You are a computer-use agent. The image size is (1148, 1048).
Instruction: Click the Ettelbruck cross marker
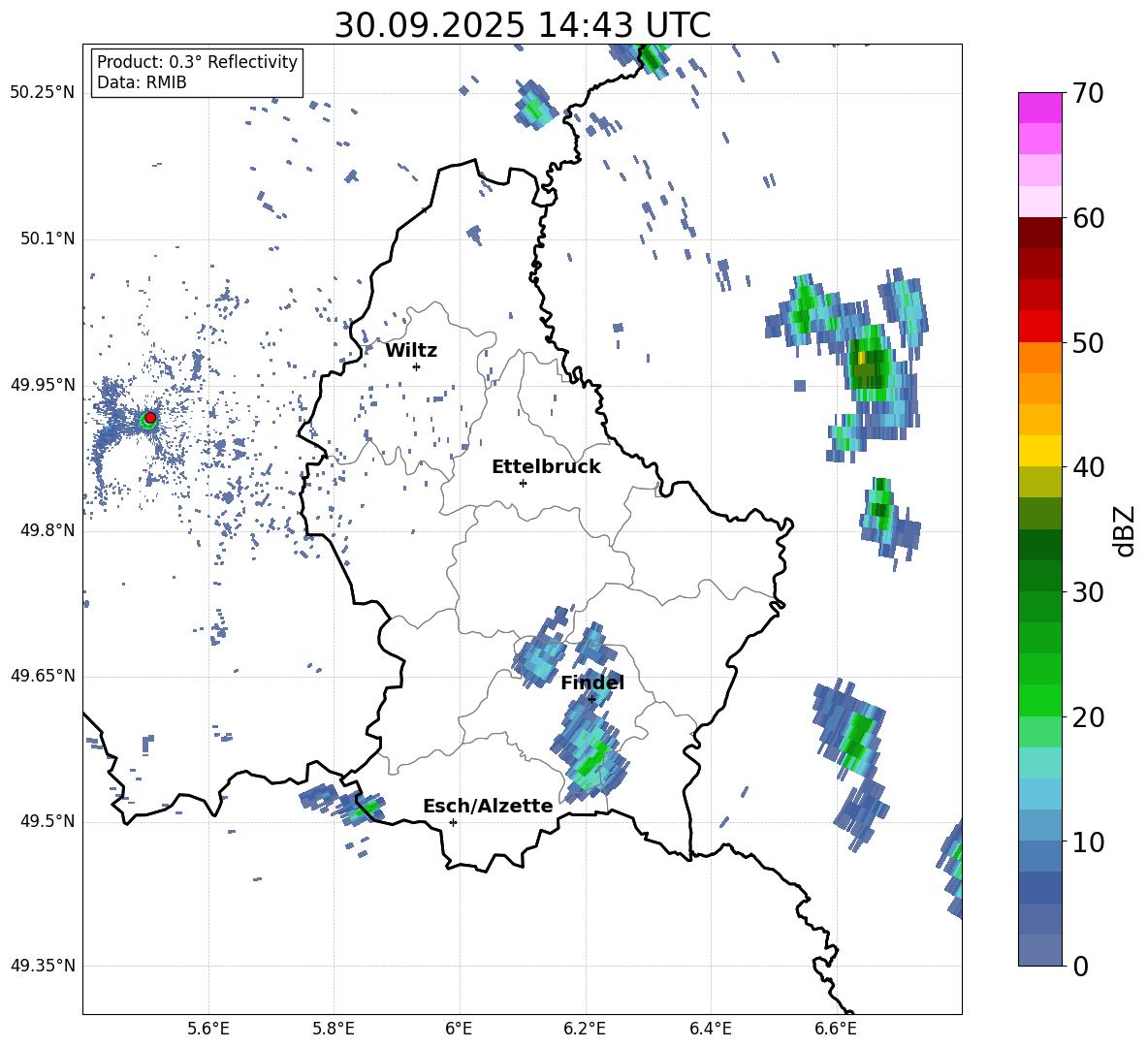(x=523, y=483)
